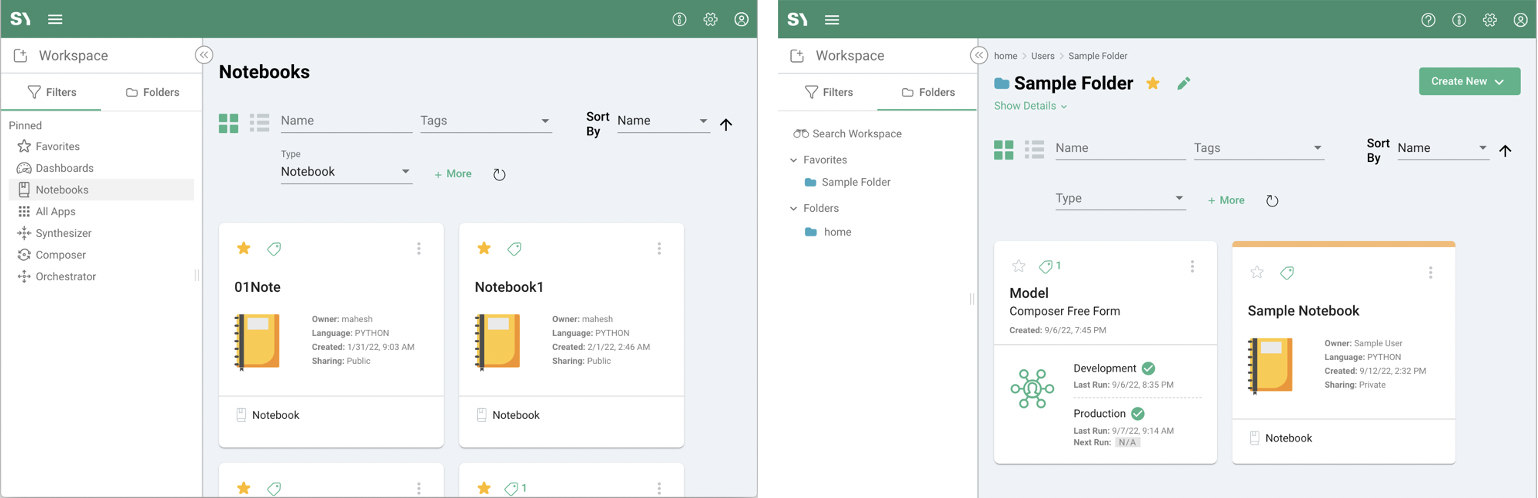
Task: Open the three-dot menu on 01Note card
Action: point(419,249)
